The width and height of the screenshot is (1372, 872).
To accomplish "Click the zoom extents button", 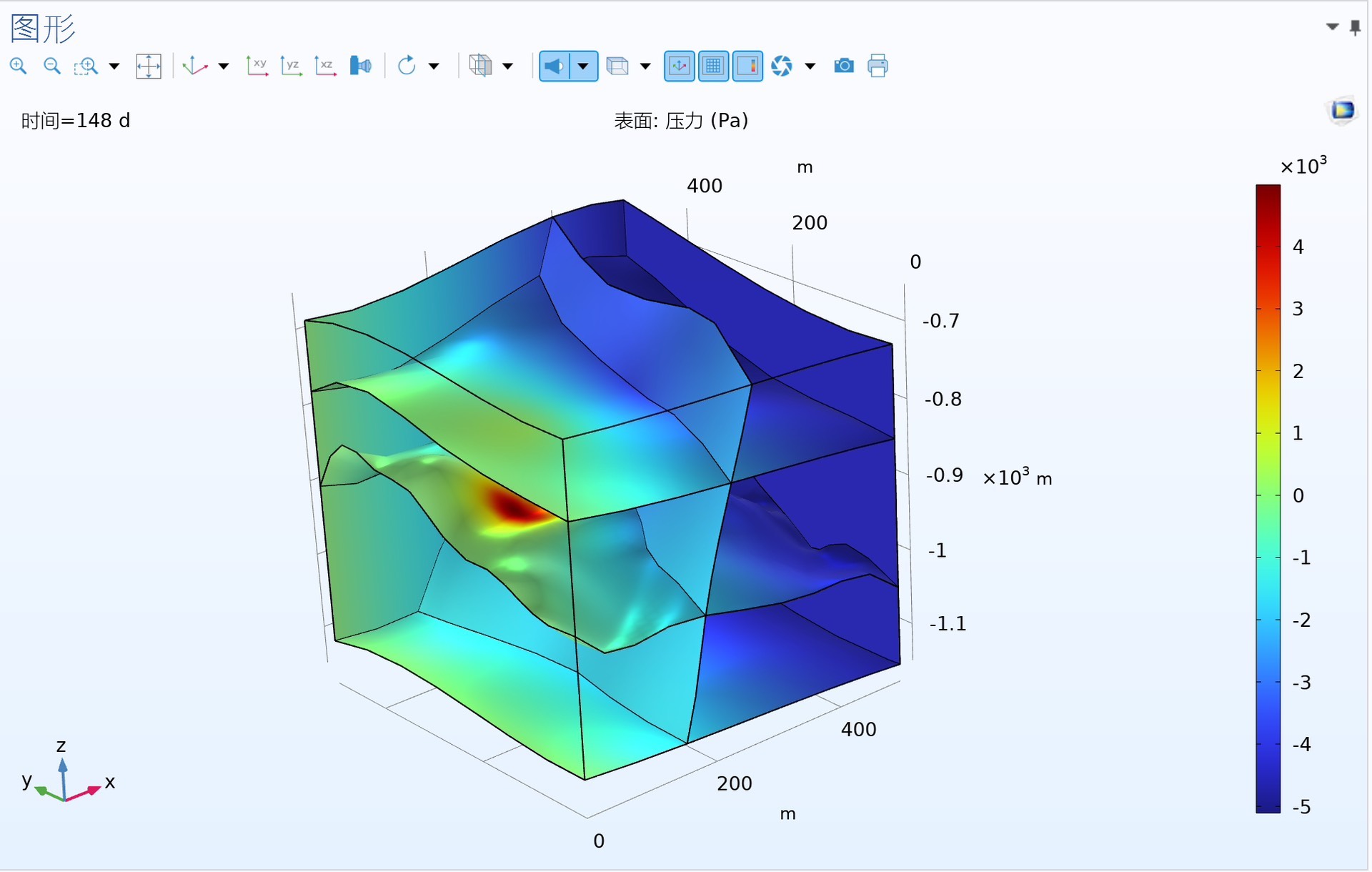I will [x=149, y=66].
